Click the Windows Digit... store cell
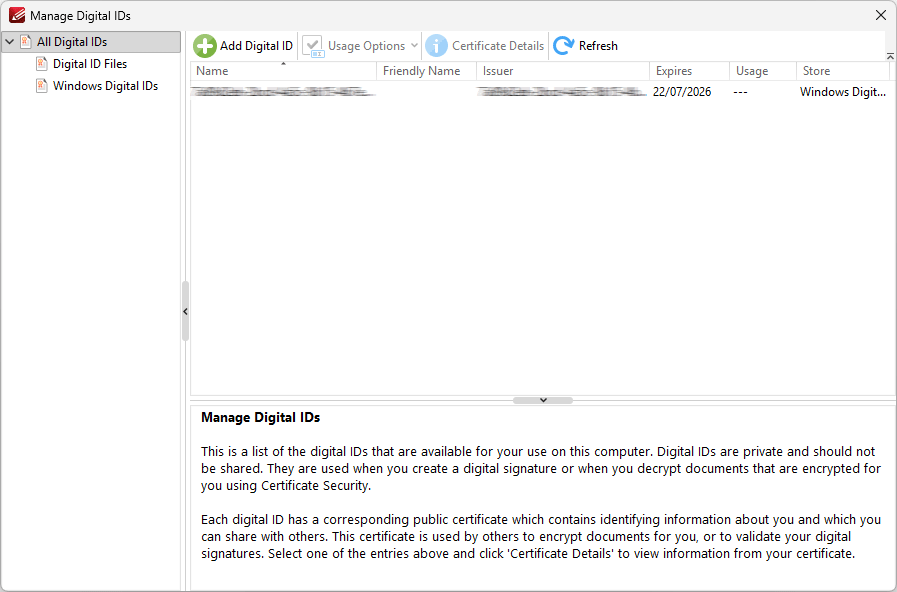The width and height of the screenshot is (897, 592). click(x=843, y=92)
